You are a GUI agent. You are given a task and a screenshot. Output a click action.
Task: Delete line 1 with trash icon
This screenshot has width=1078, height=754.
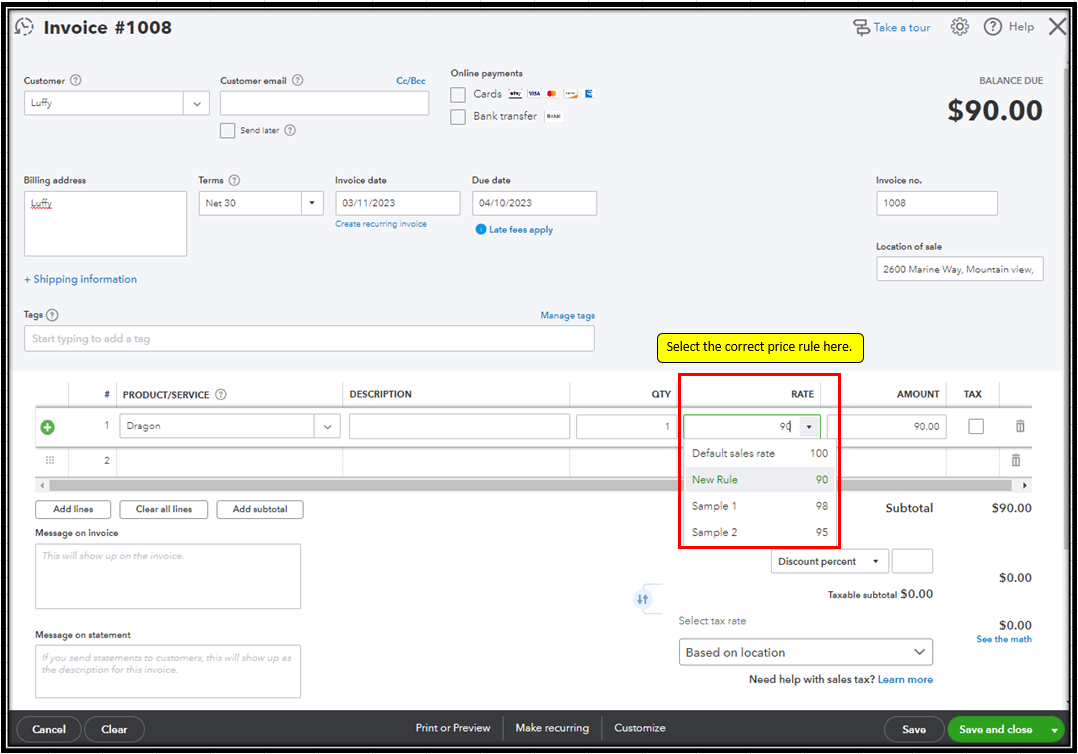(1020, 426)
